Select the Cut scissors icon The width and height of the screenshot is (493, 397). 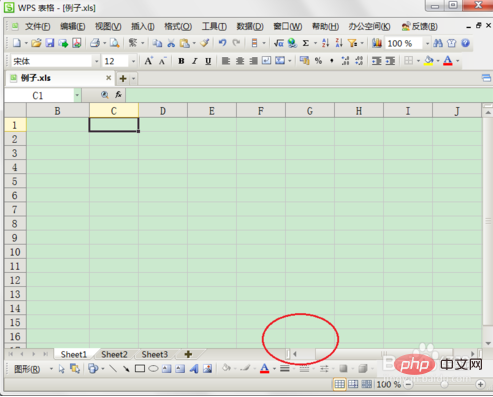coord(171,43)
